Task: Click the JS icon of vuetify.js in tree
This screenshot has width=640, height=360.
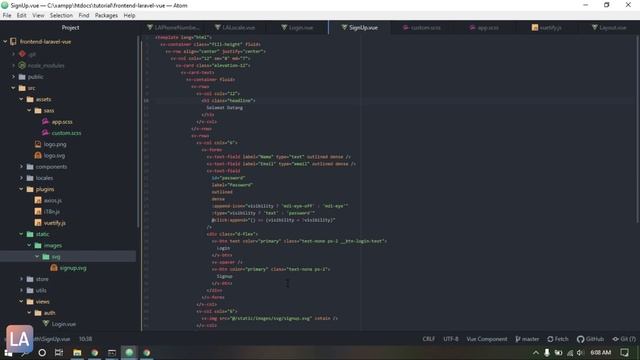Action: tap(38, 223)
